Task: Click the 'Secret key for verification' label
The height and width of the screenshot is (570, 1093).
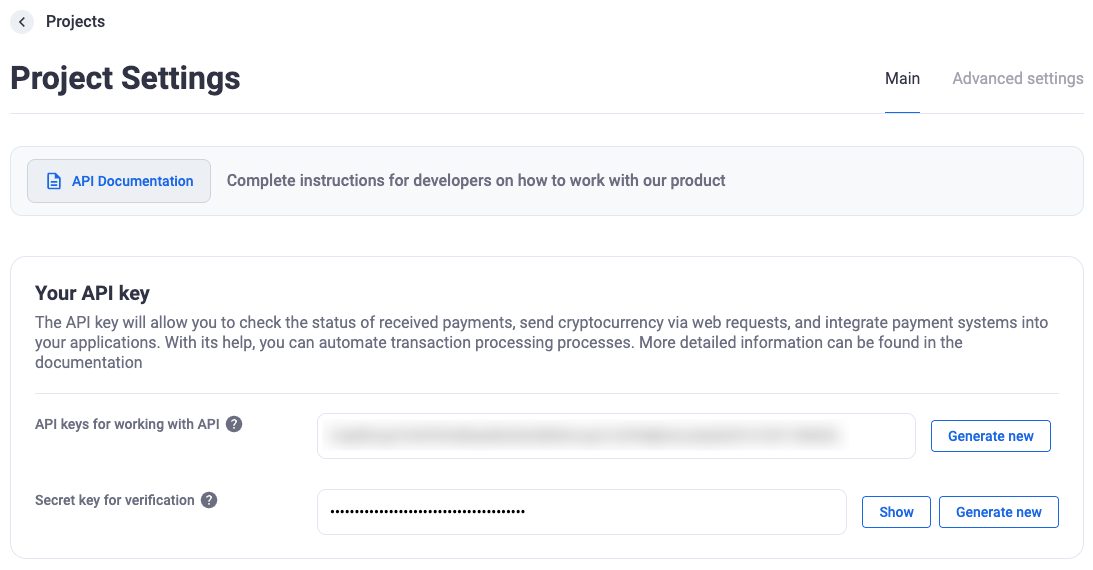Action: 115,500
